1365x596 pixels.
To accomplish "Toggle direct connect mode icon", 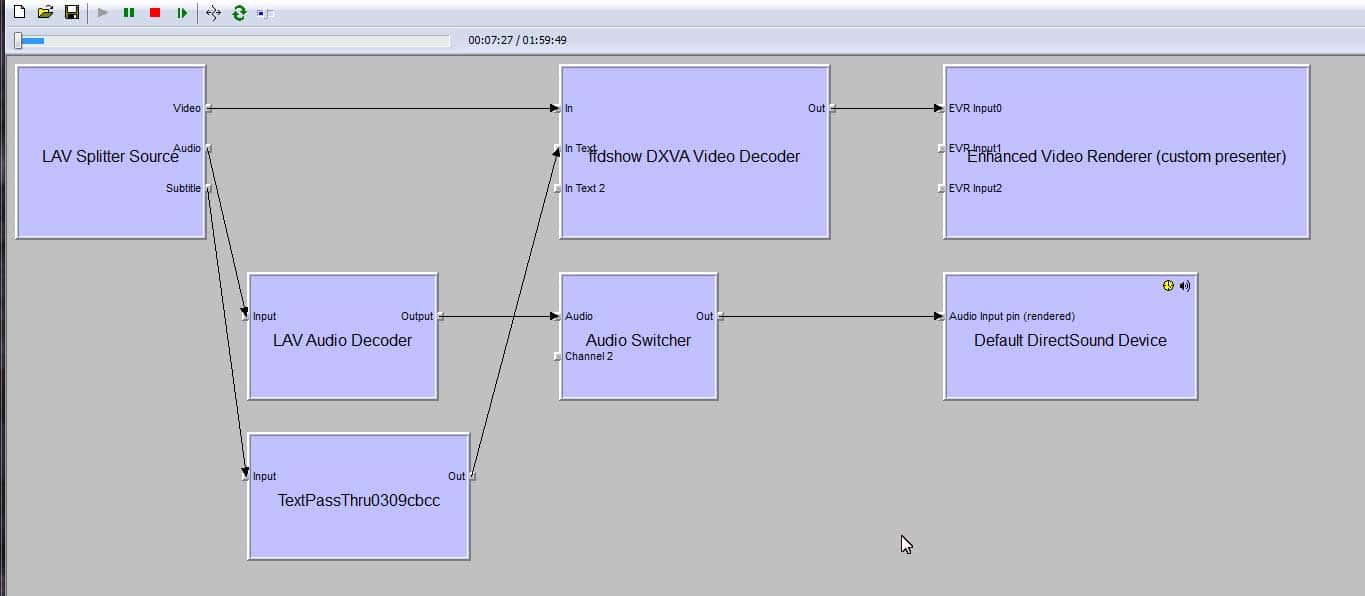I will [x=213, y=13].
